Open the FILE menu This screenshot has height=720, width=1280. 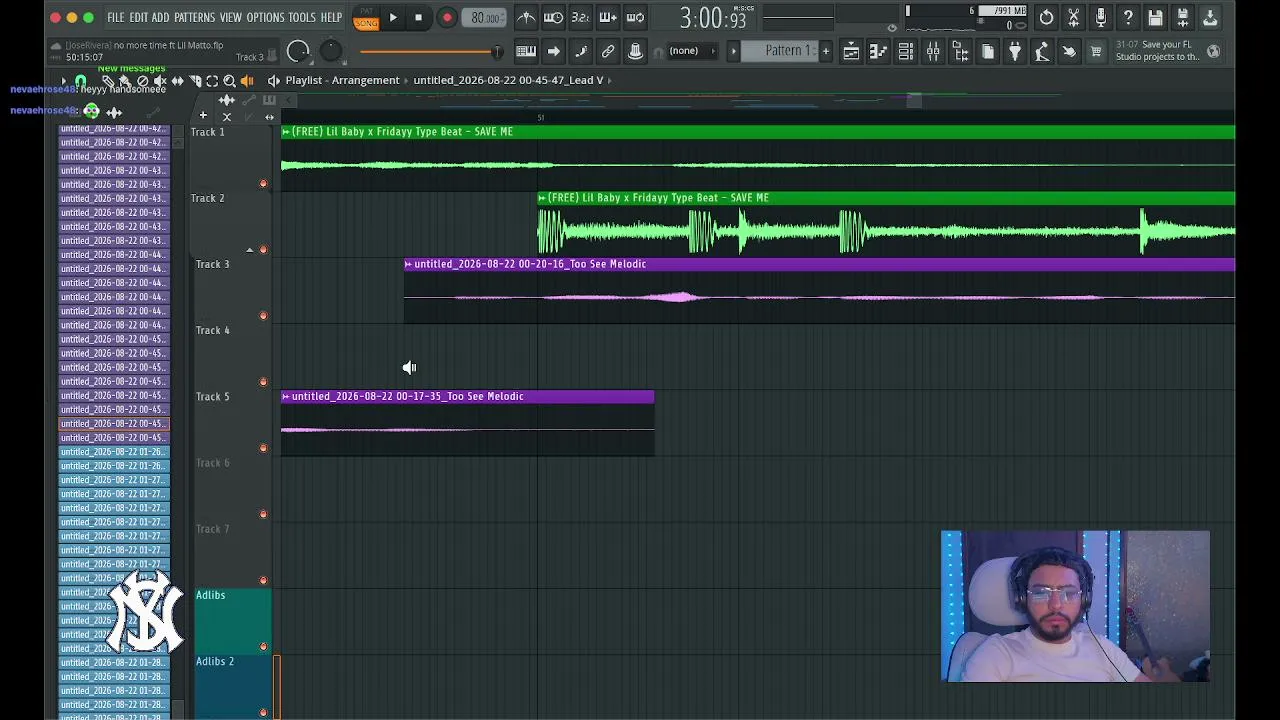[116, 18]
